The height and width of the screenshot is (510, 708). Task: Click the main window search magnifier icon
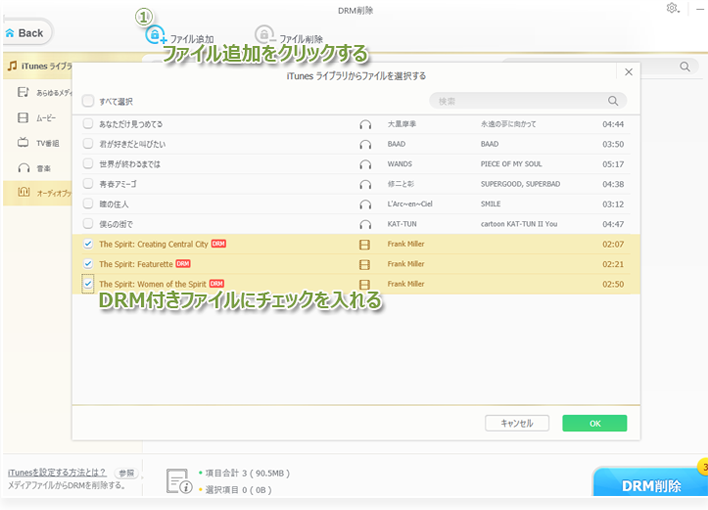click(x=686, y=67)
